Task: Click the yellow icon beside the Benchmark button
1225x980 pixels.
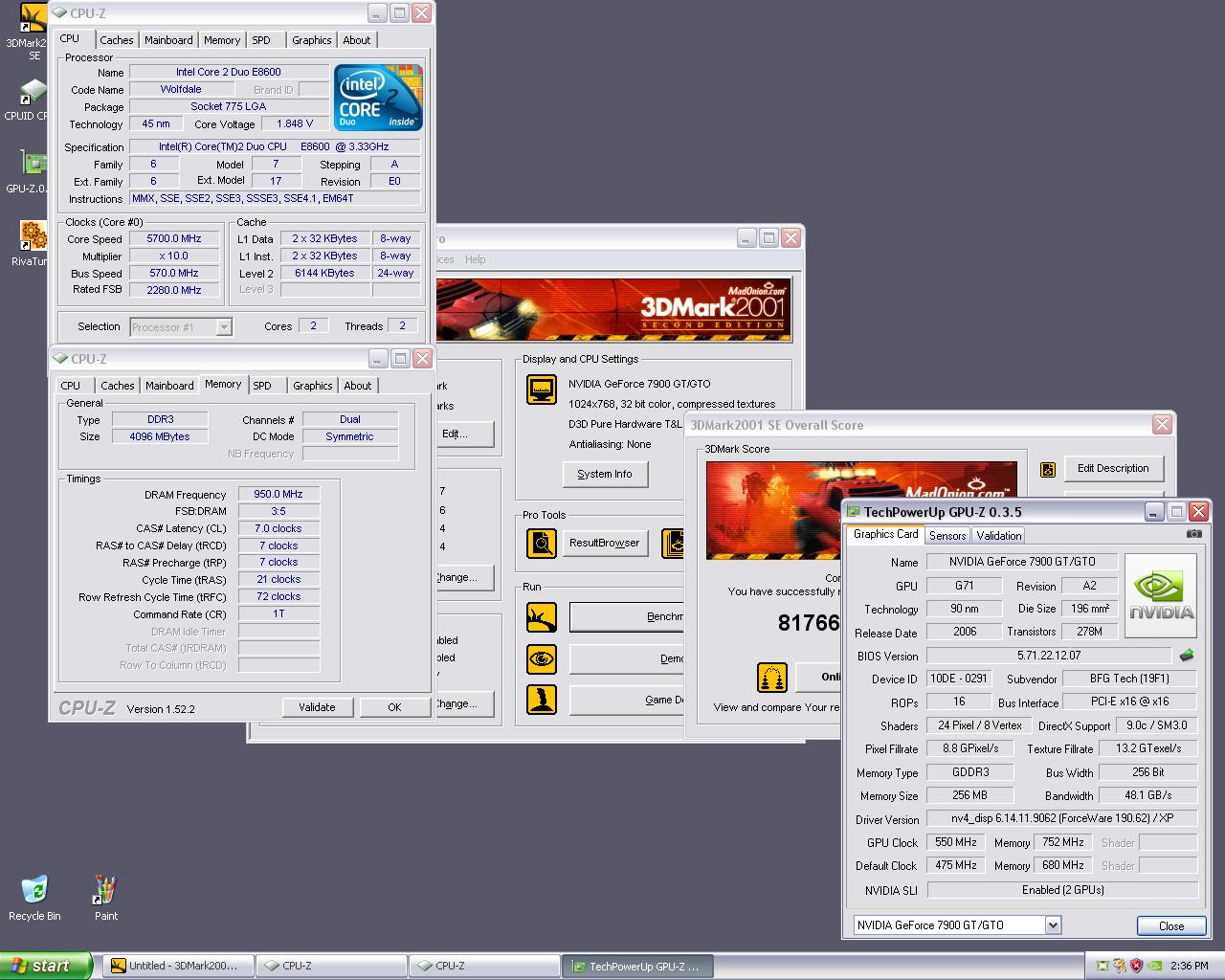Action: coord(542,617)
